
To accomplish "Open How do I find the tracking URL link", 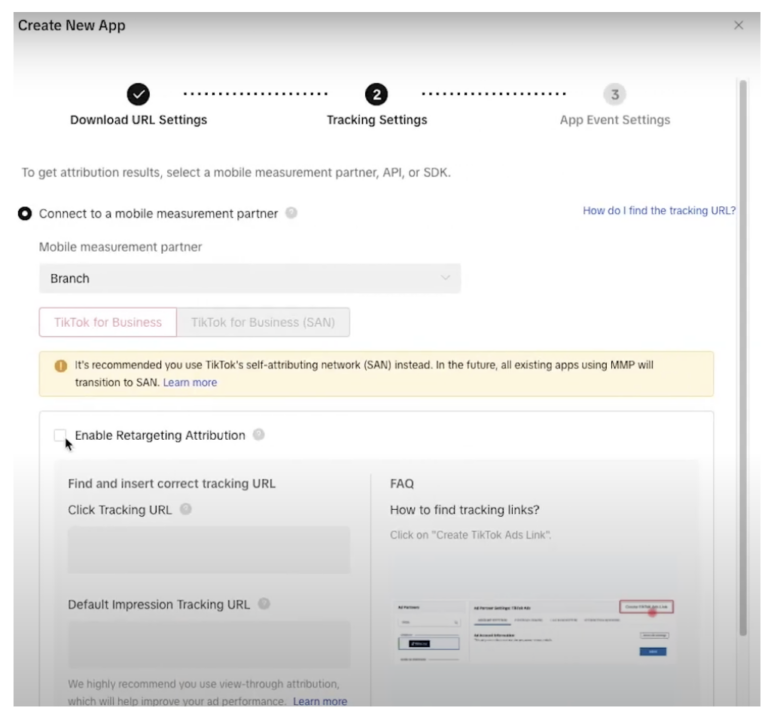I will [659, 211].
